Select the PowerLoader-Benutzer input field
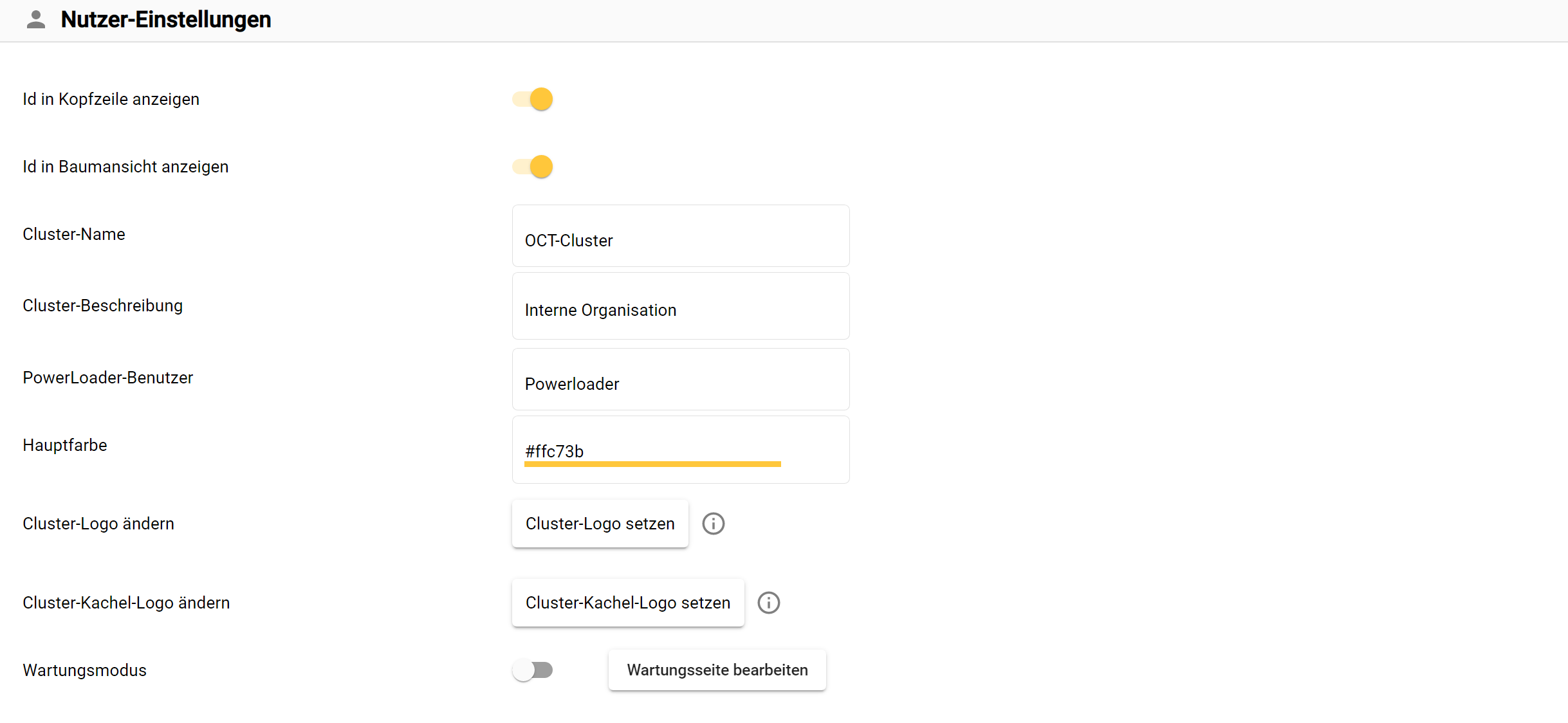The image size is (1568, 723). click(680, 383)
